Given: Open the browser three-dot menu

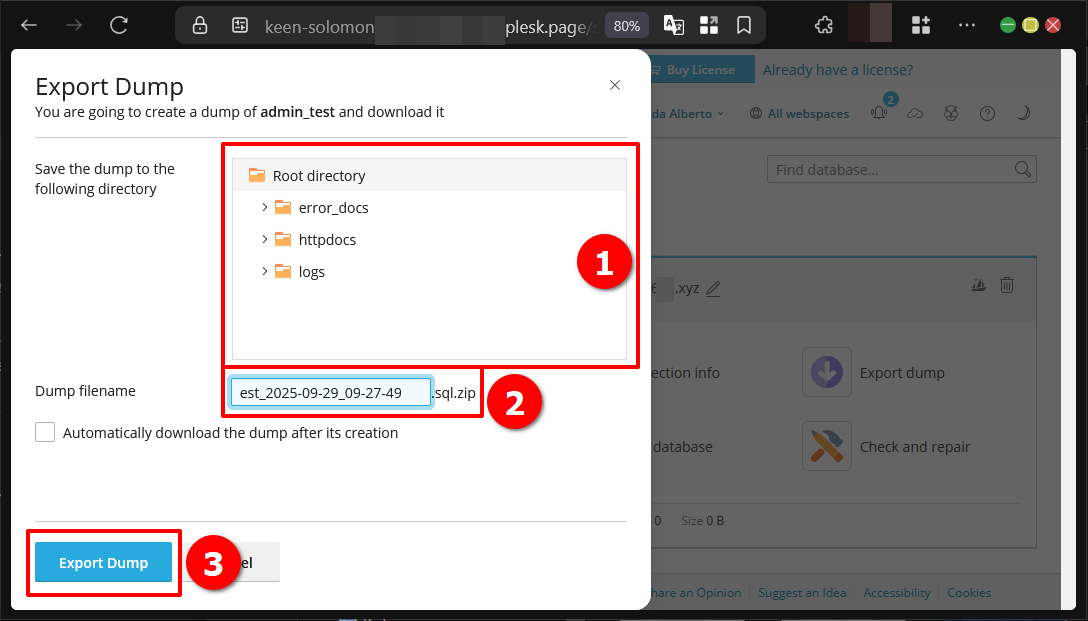Looking at the screenshot, I should [966, 24].
